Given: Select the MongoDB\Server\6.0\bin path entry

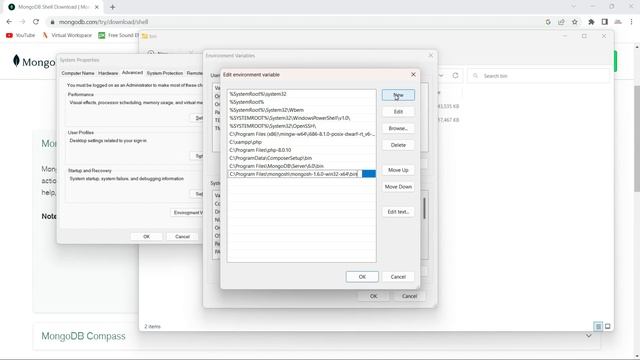Looking at the screenshot, I should [301, 166].
